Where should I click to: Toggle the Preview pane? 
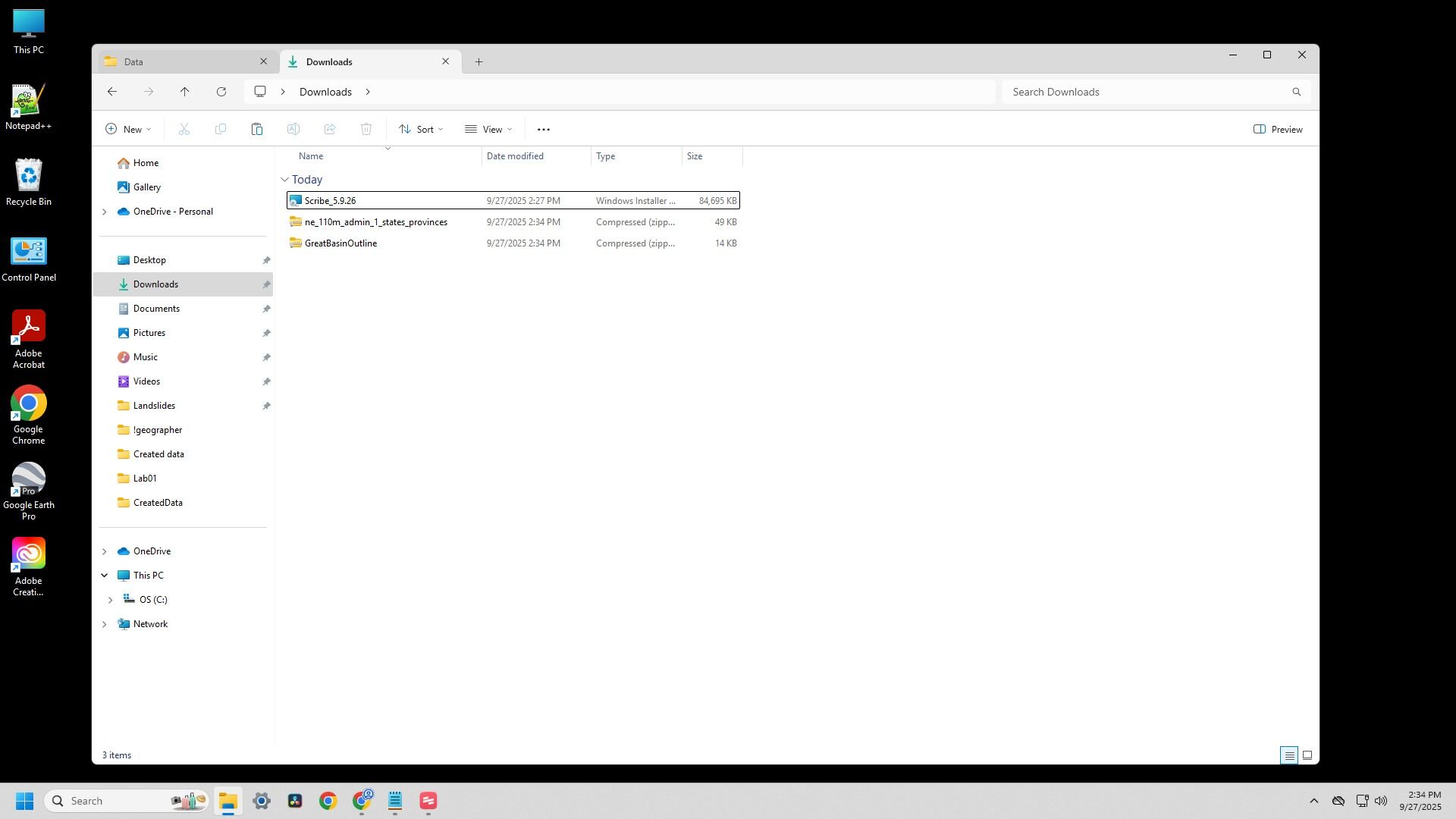[1278, 130]
